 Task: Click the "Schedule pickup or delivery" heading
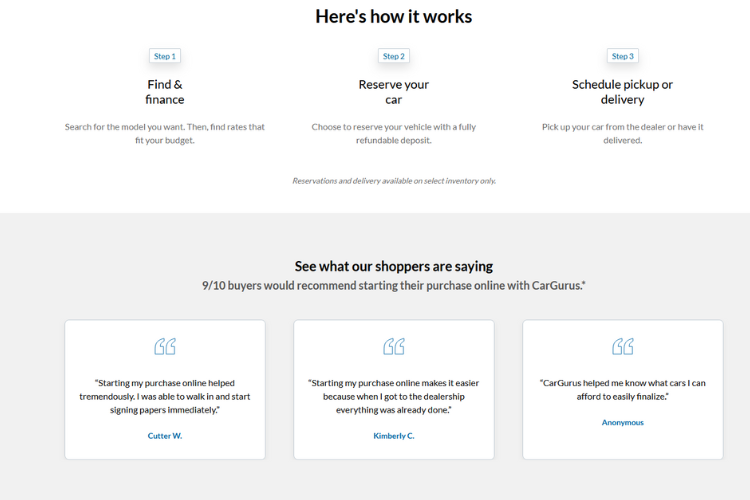coord(622,92)
